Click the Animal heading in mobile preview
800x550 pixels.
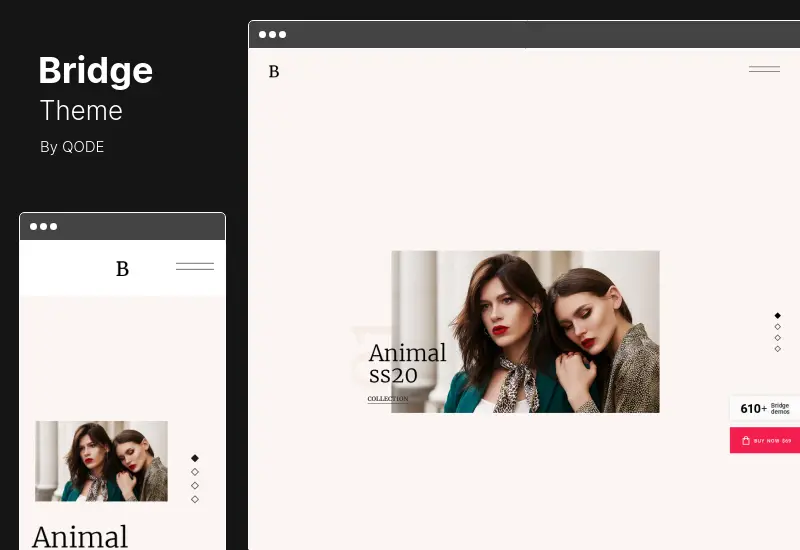(80, 537)
